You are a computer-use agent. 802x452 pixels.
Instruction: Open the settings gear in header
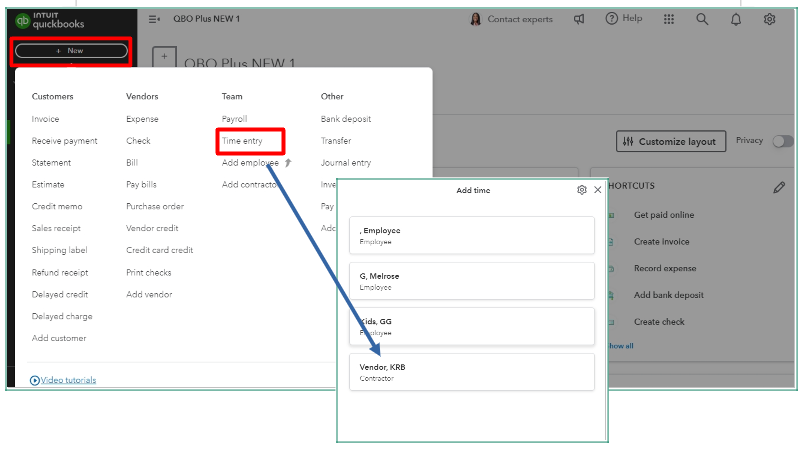769,19
